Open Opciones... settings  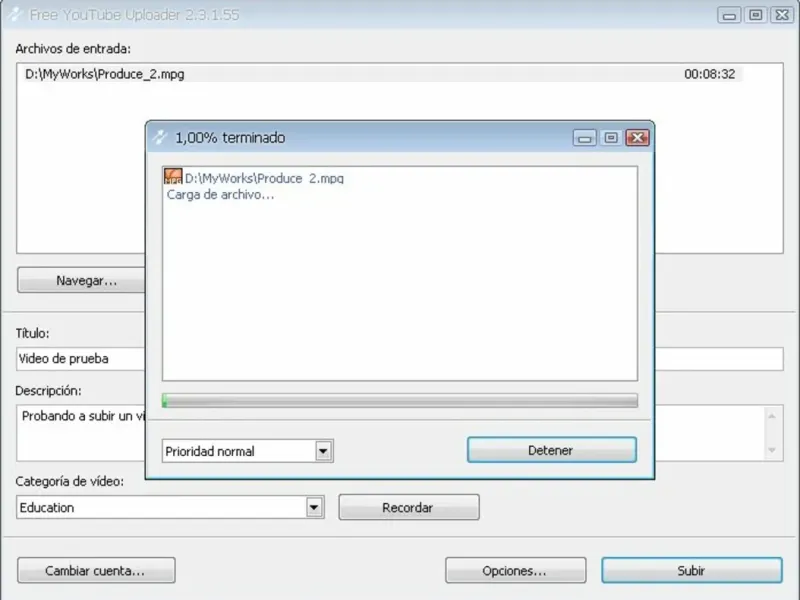(x=515, y=570)
